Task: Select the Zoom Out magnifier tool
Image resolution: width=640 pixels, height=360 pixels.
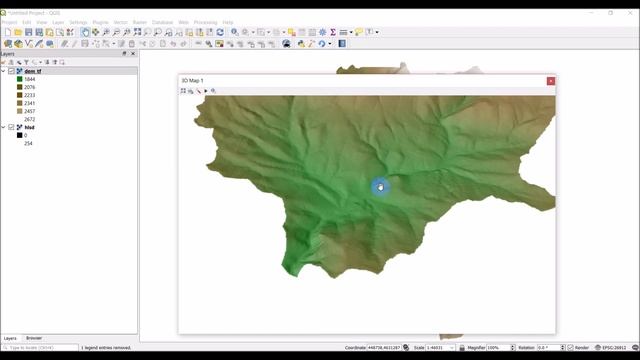Action: [x=116, y=32]
